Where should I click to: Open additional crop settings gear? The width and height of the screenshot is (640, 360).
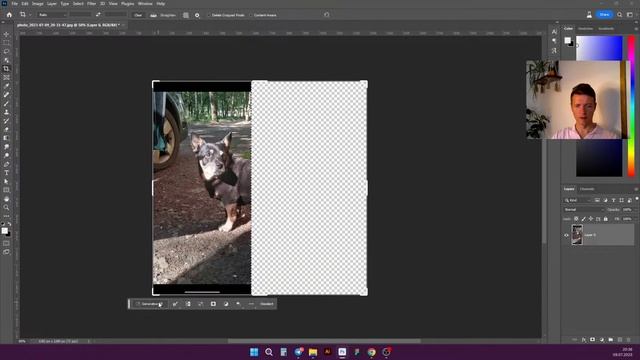pyautogui.click(x=197, y=15)
